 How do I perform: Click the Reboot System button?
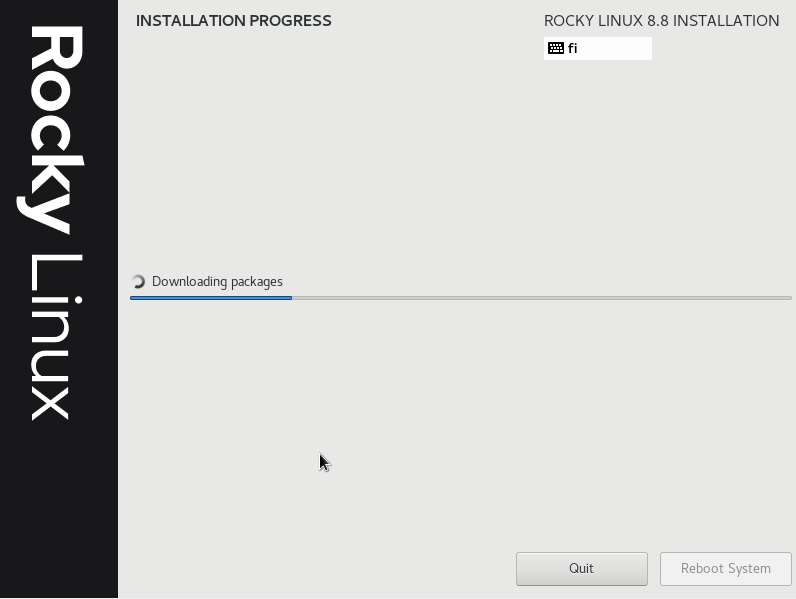click(725, 569)
